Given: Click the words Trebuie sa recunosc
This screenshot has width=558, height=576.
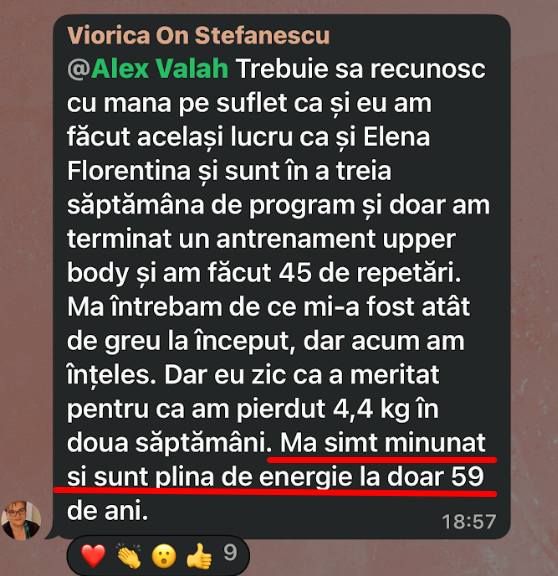Looking at the screenshot, I should [x=361, y=69].
